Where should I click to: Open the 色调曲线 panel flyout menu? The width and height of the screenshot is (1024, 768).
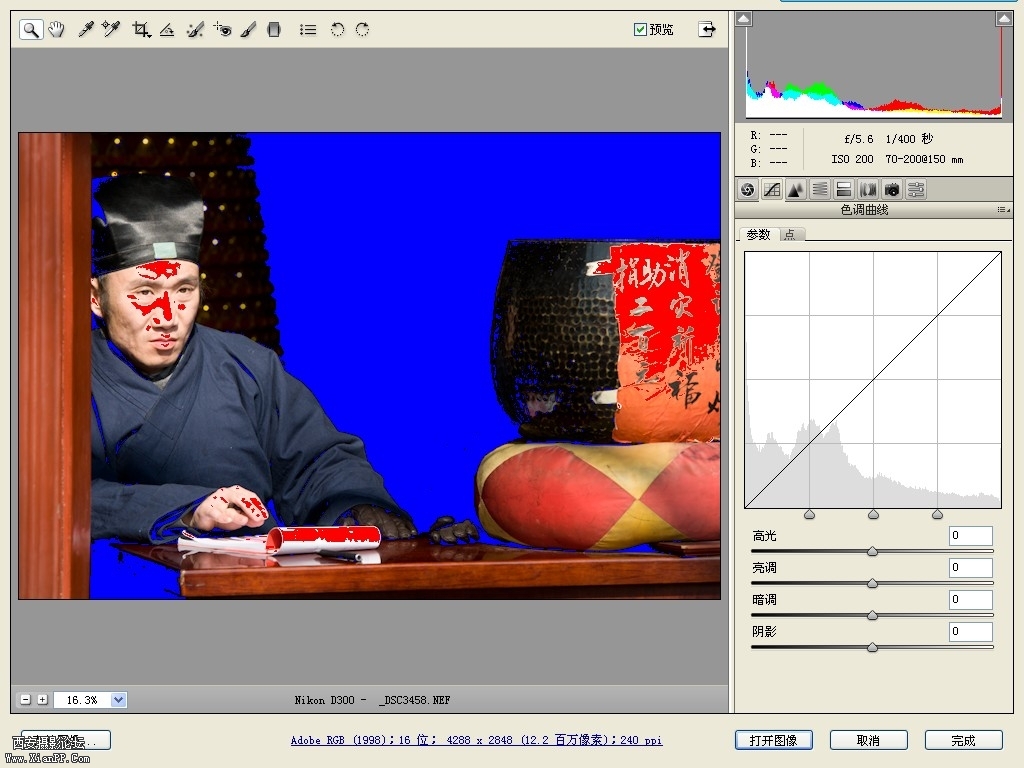1003,210
